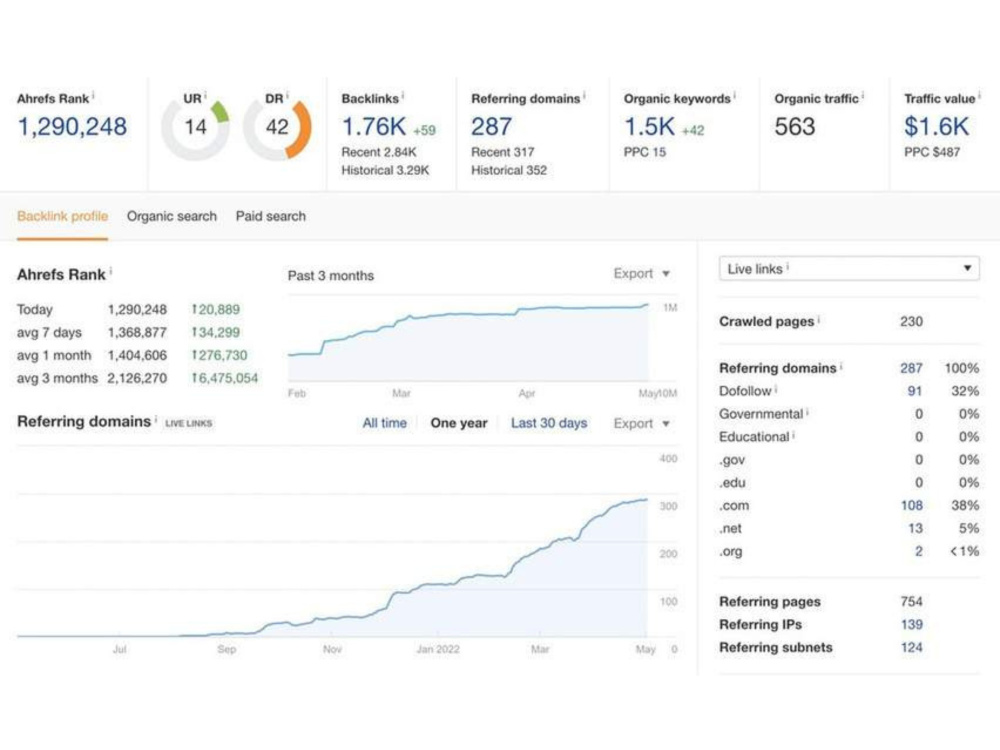Open Export dropdown for Ahrefs Rank chart
The width and height of the screenshot is (1000, 750).
click(x=642, y=274)
